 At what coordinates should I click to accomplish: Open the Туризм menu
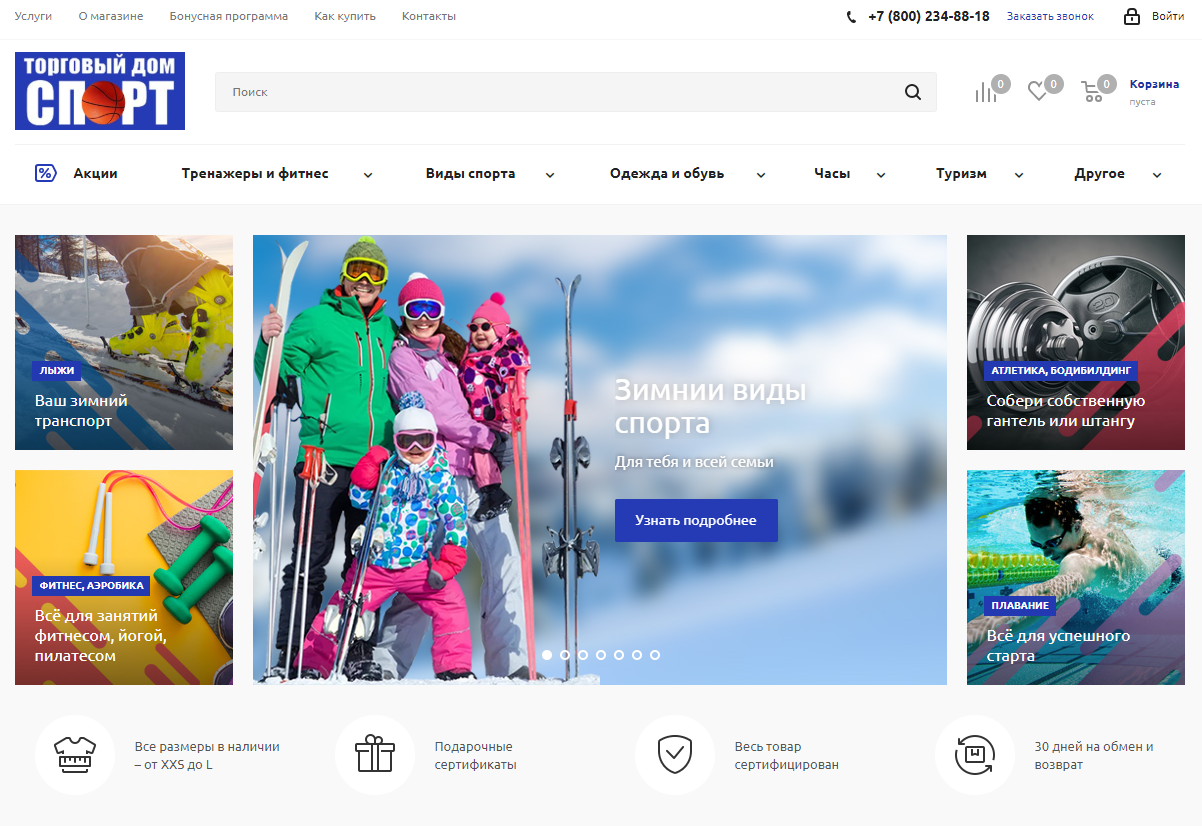pos(961,173)
